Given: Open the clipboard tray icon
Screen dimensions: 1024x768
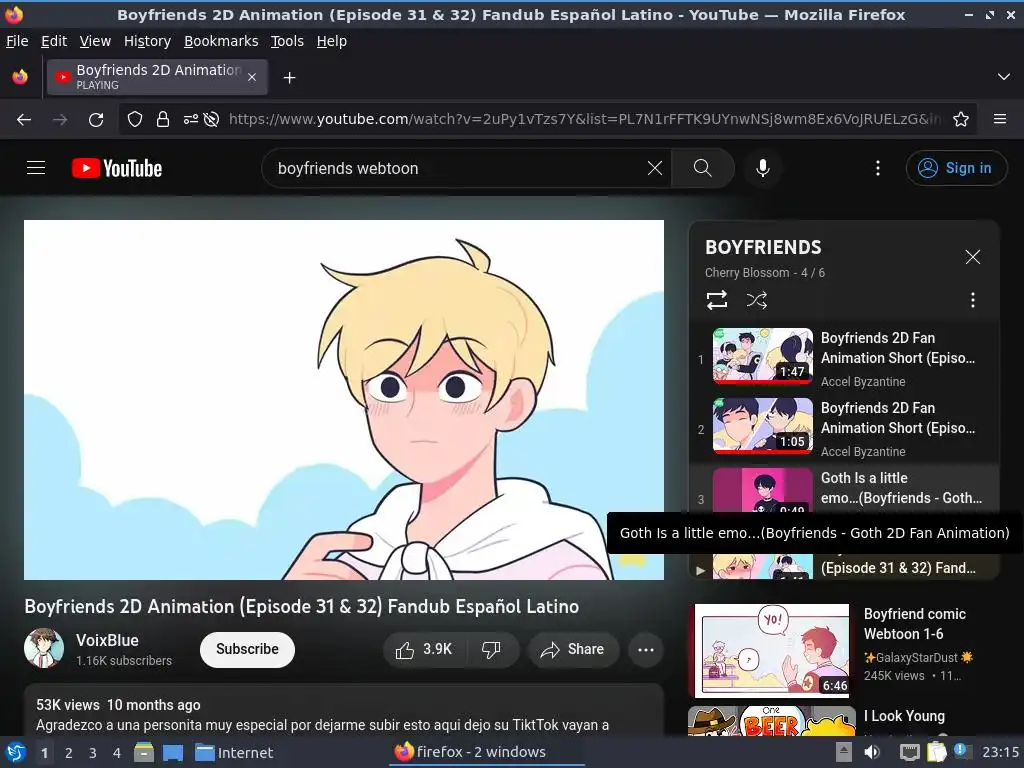Looking at the screenshot, I should click(x=936, y=752).
